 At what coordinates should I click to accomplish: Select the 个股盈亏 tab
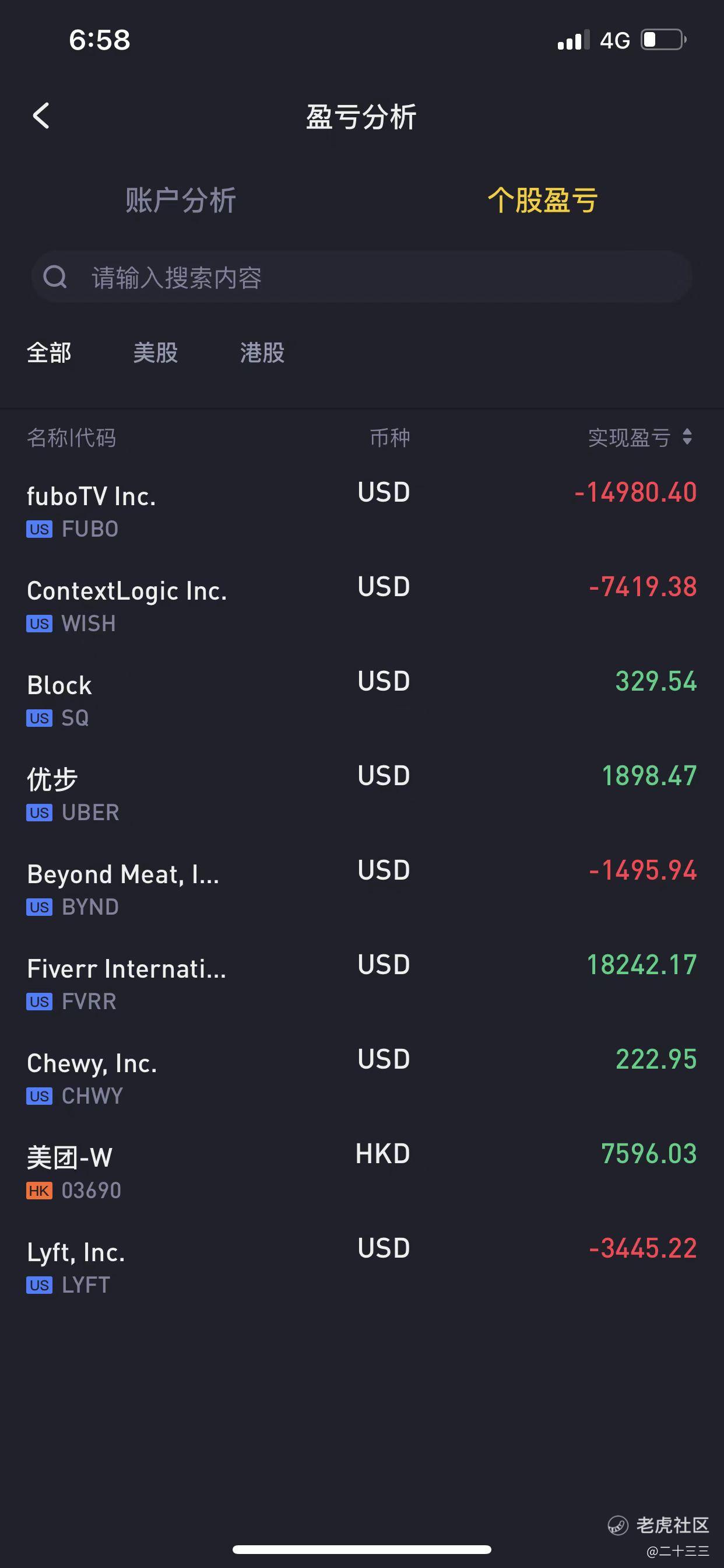[543, 200]
